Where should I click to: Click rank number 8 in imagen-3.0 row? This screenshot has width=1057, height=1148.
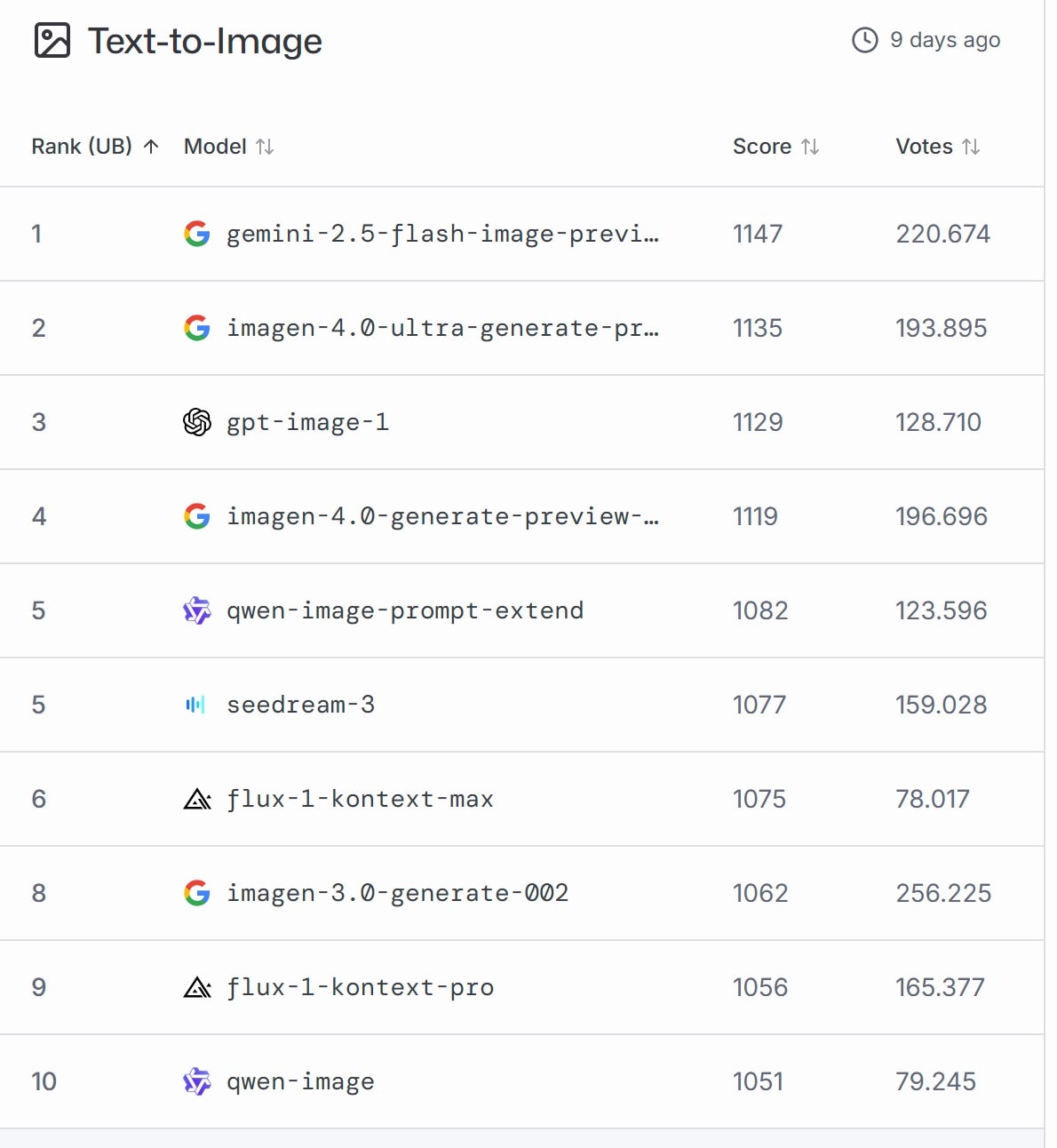pyautogui.click(x=38, y=893)
